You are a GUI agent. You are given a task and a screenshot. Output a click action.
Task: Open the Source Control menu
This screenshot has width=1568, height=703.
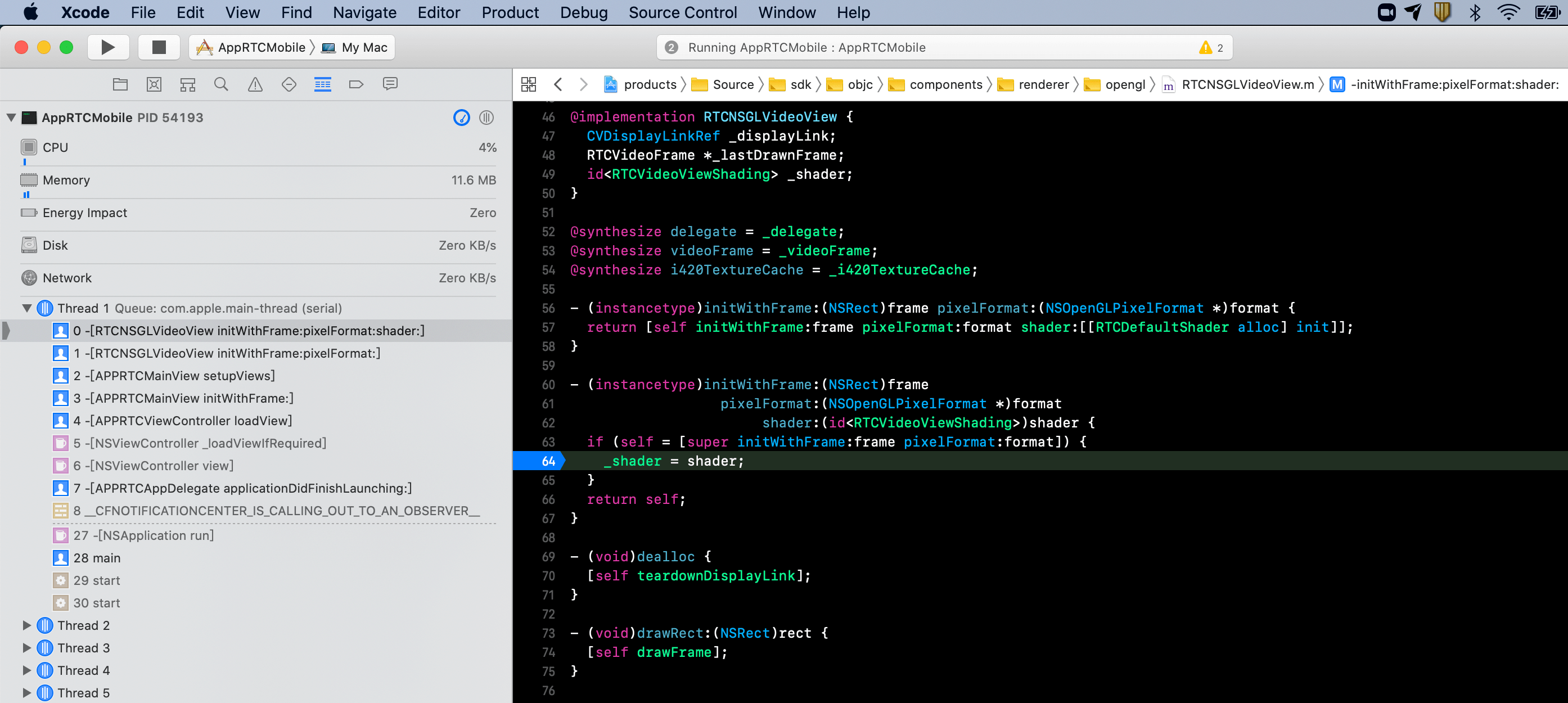(x=682, y=12)
